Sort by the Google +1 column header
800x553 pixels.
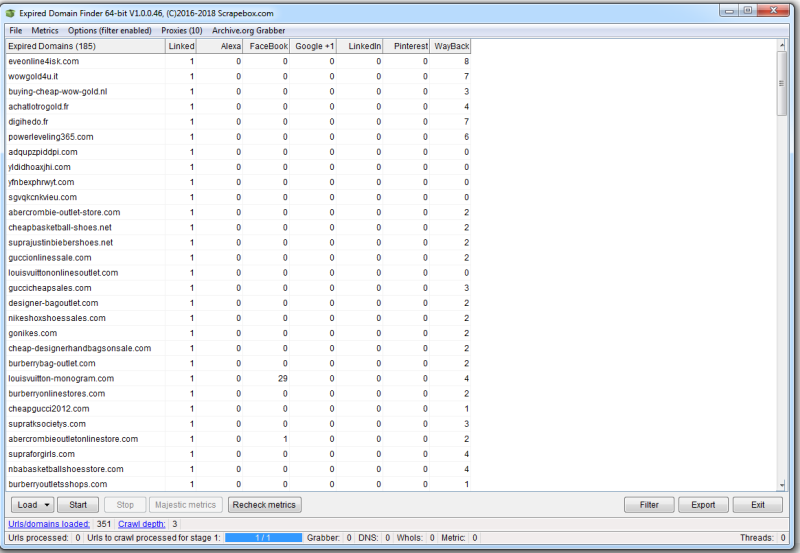(313, 46)
